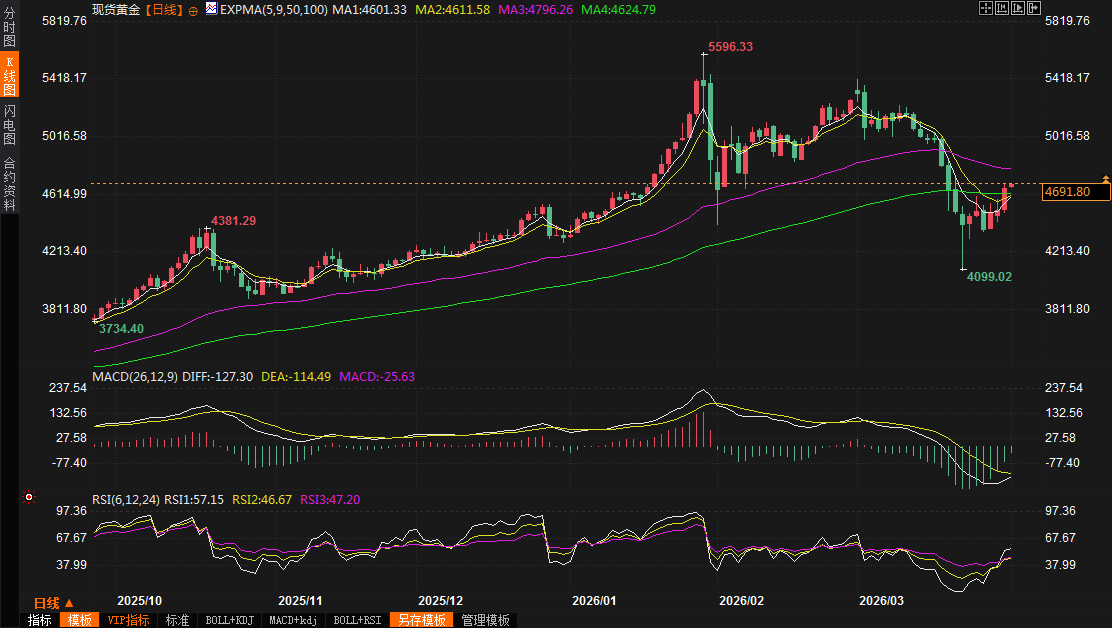Click the crosshair cursor icon in the top right
The height and width of the screenshot is (628, 1112).
click(x=986, y=8)
